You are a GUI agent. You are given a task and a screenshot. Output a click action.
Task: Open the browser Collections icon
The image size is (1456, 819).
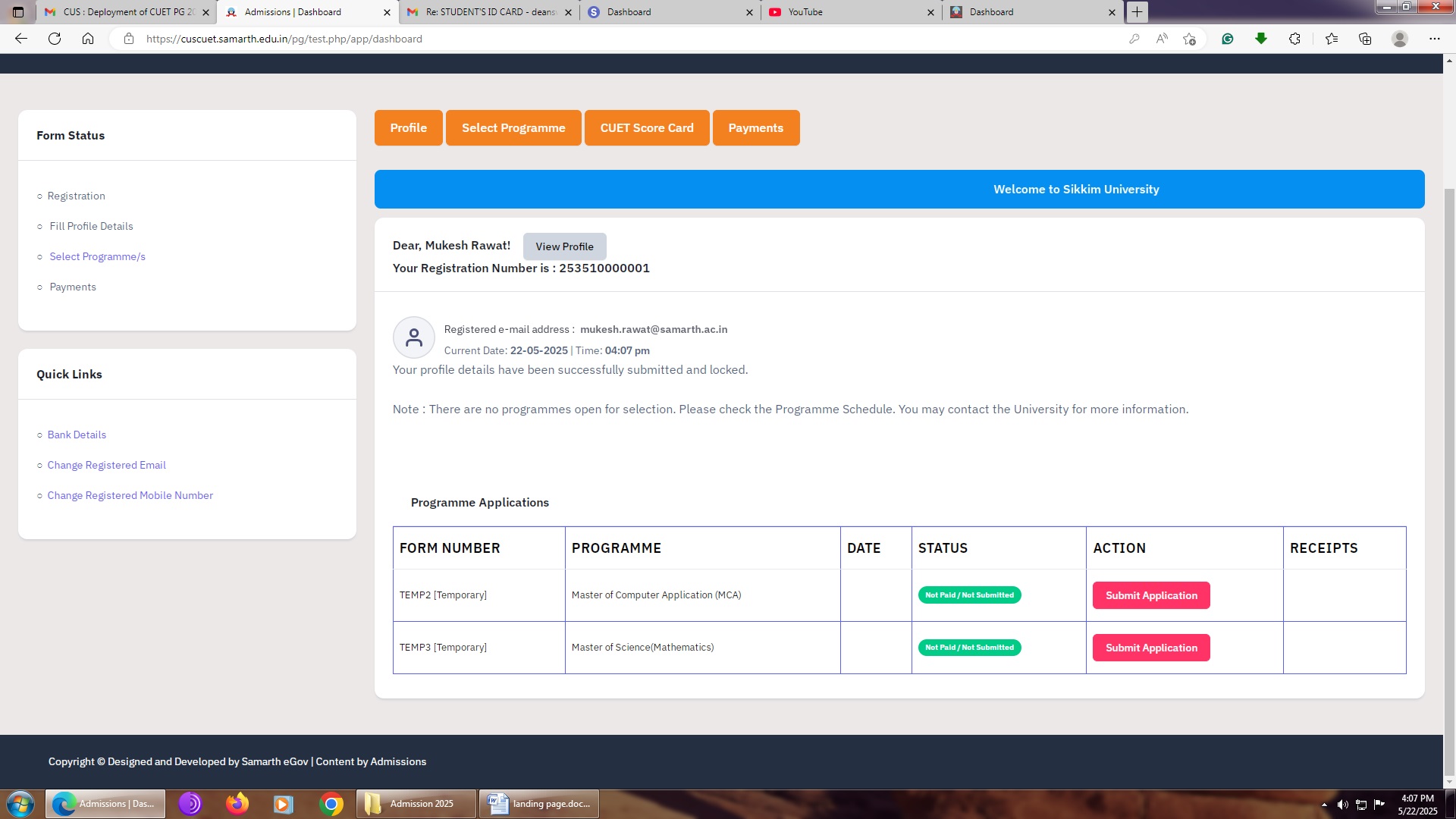(x=1365, y=39)
